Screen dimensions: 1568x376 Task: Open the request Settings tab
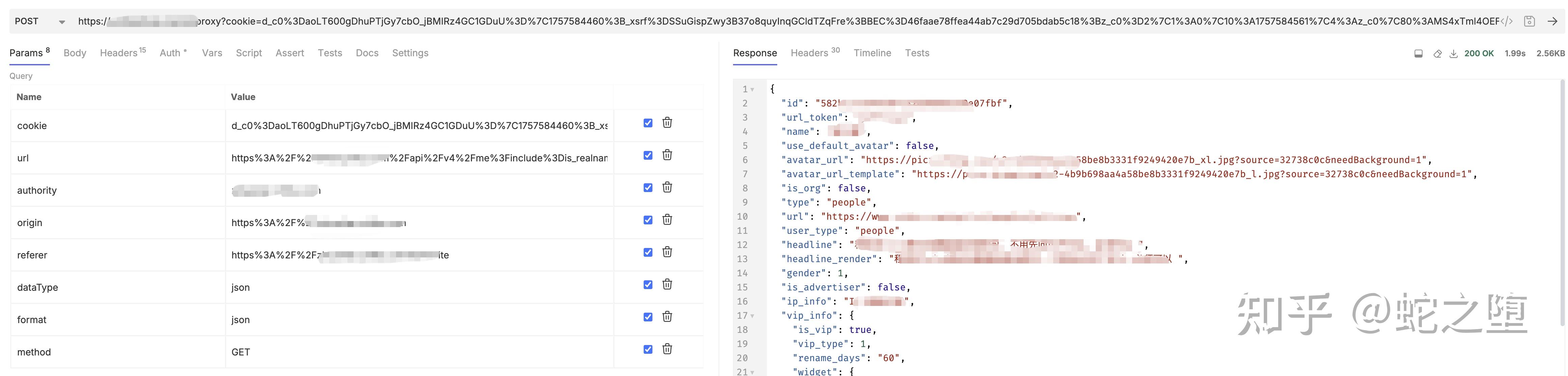tap(410, 53)
